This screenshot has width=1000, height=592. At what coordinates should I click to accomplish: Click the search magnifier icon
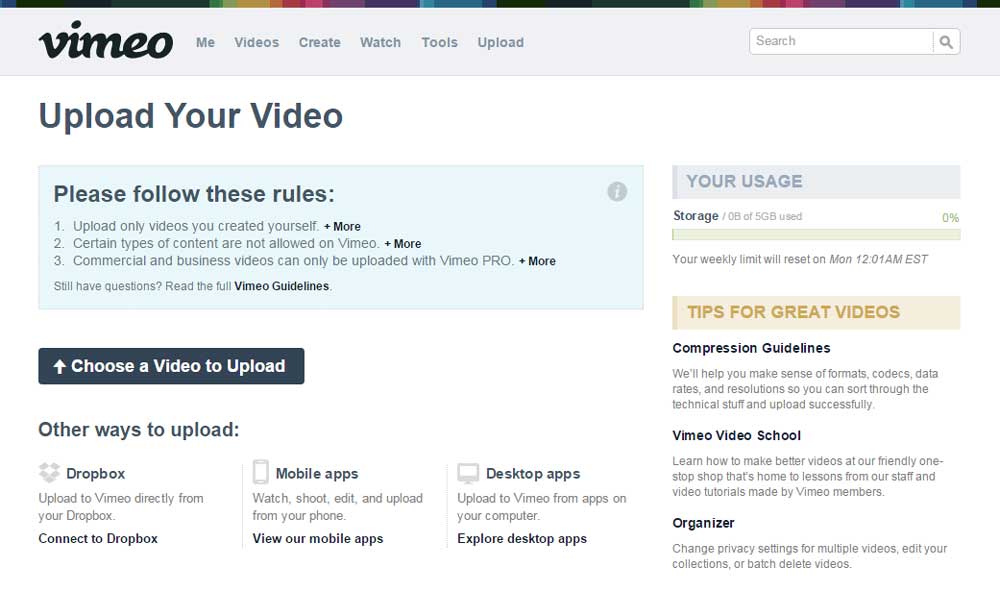(x=946, y=42)
